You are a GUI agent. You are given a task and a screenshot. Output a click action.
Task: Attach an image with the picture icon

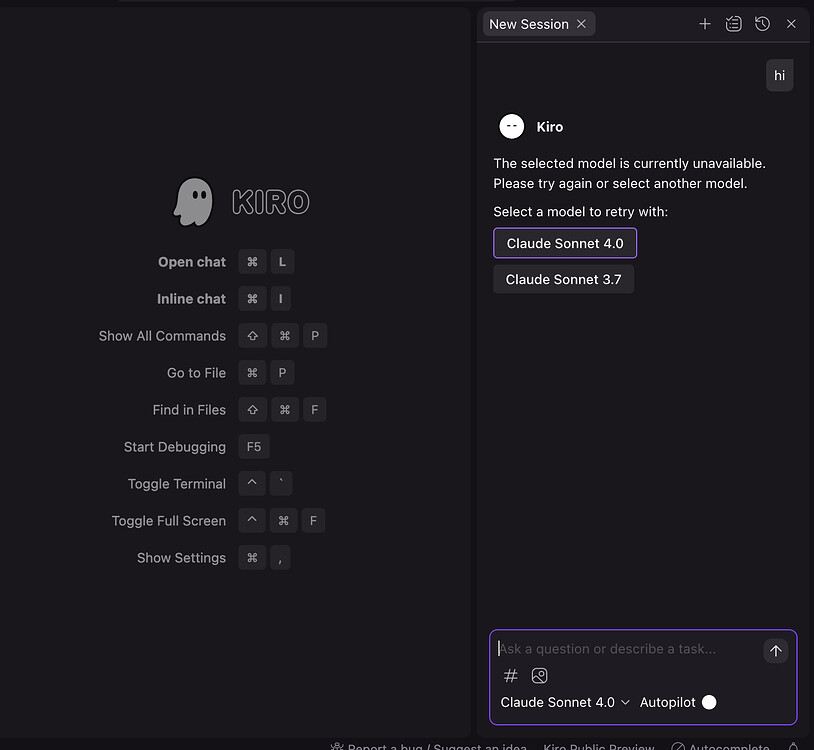(539, 675)
